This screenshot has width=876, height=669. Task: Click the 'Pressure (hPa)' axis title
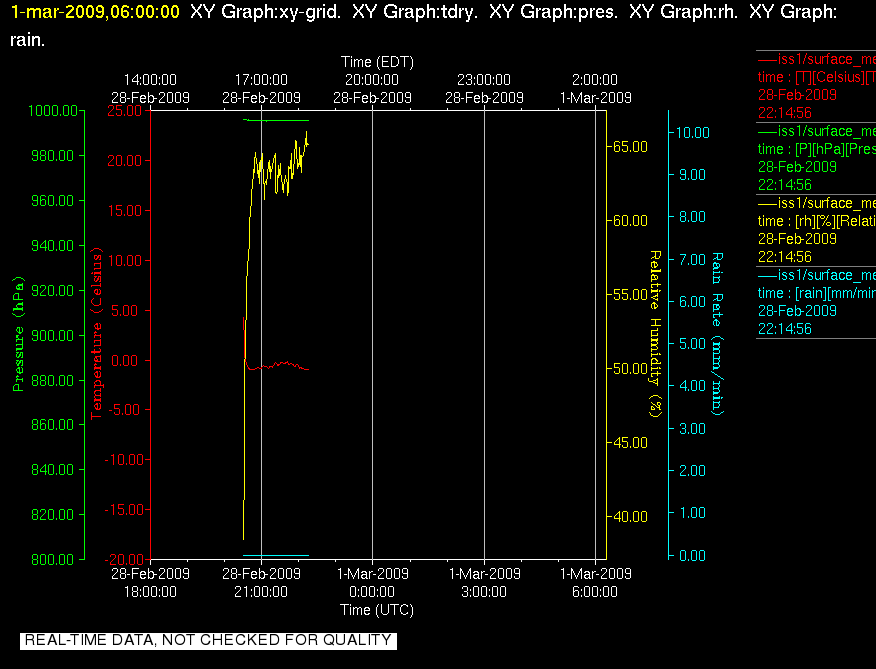[18, 334]
